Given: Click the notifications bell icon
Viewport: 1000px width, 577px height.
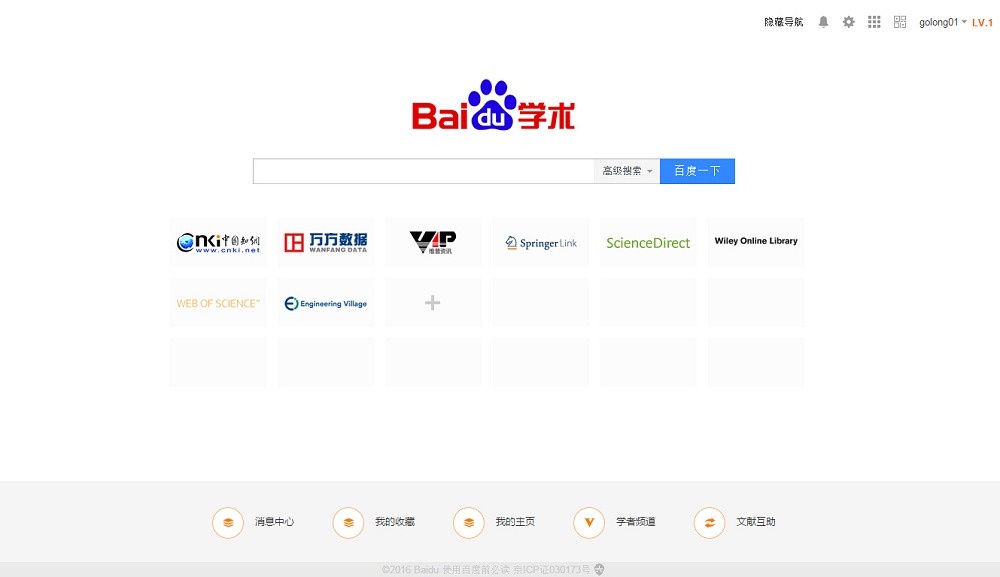Looking at the screenshot, I should (823, 22).
